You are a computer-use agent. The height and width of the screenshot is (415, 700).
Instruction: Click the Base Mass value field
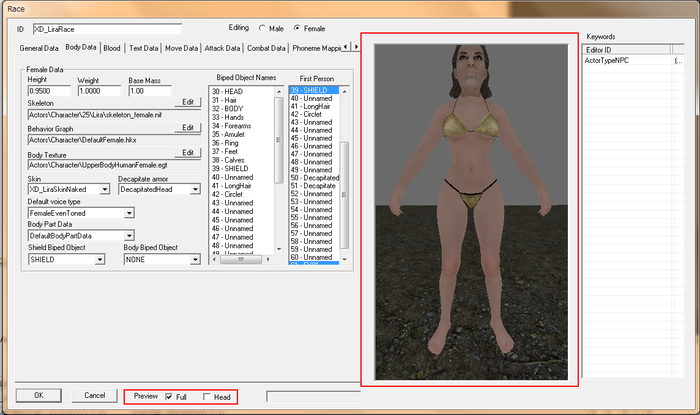(150, 91)
